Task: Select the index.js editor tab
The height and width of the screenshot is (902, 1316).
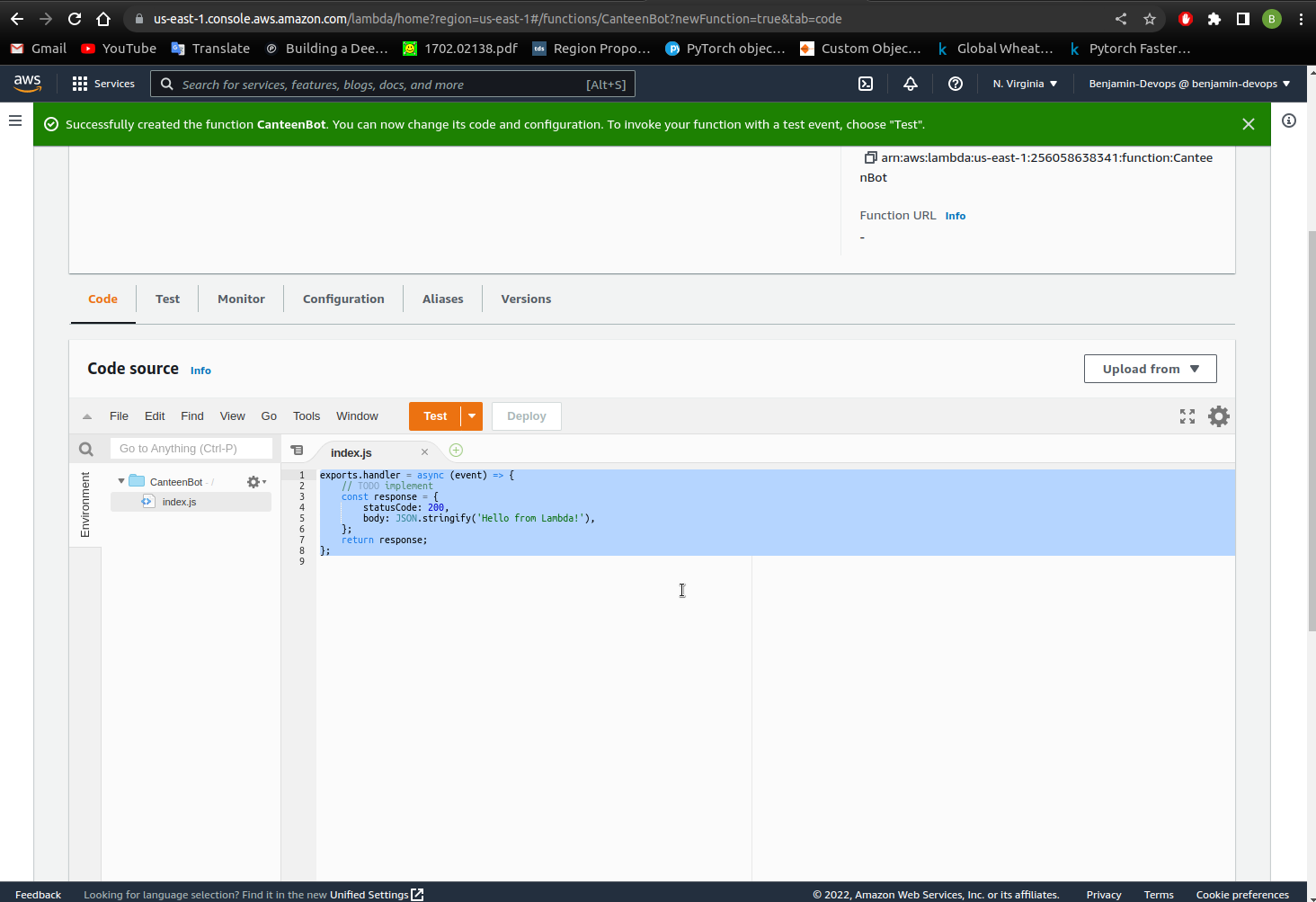Action: pos(351,452)
